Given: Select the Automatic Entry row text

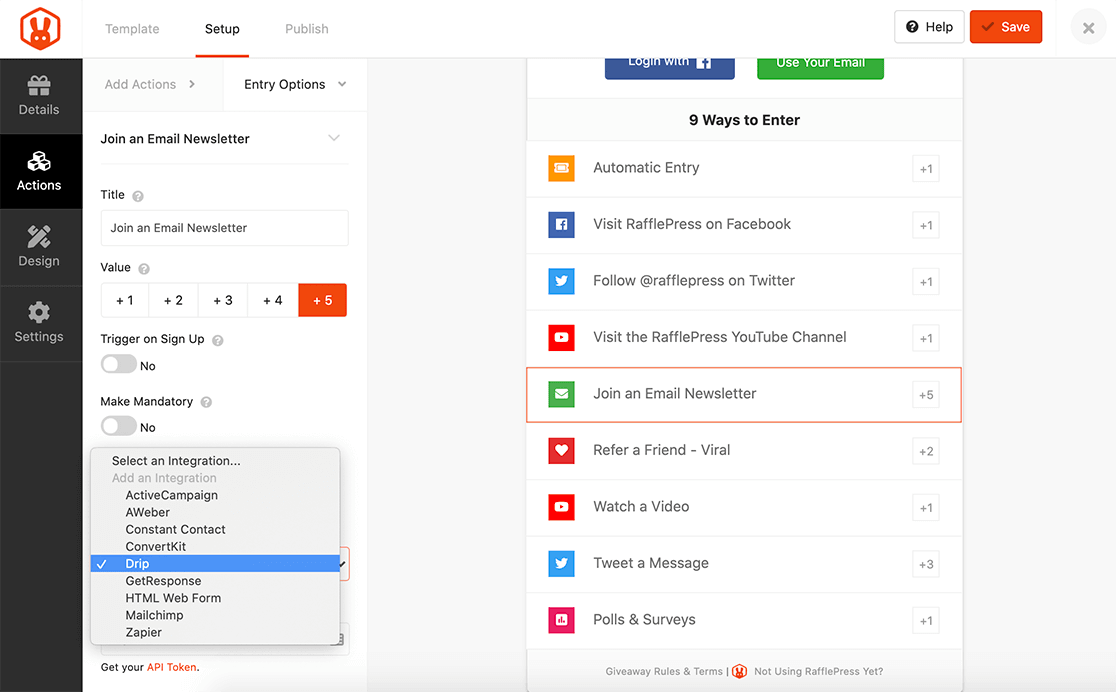Looking at the screenshot, I should point(646,167).
